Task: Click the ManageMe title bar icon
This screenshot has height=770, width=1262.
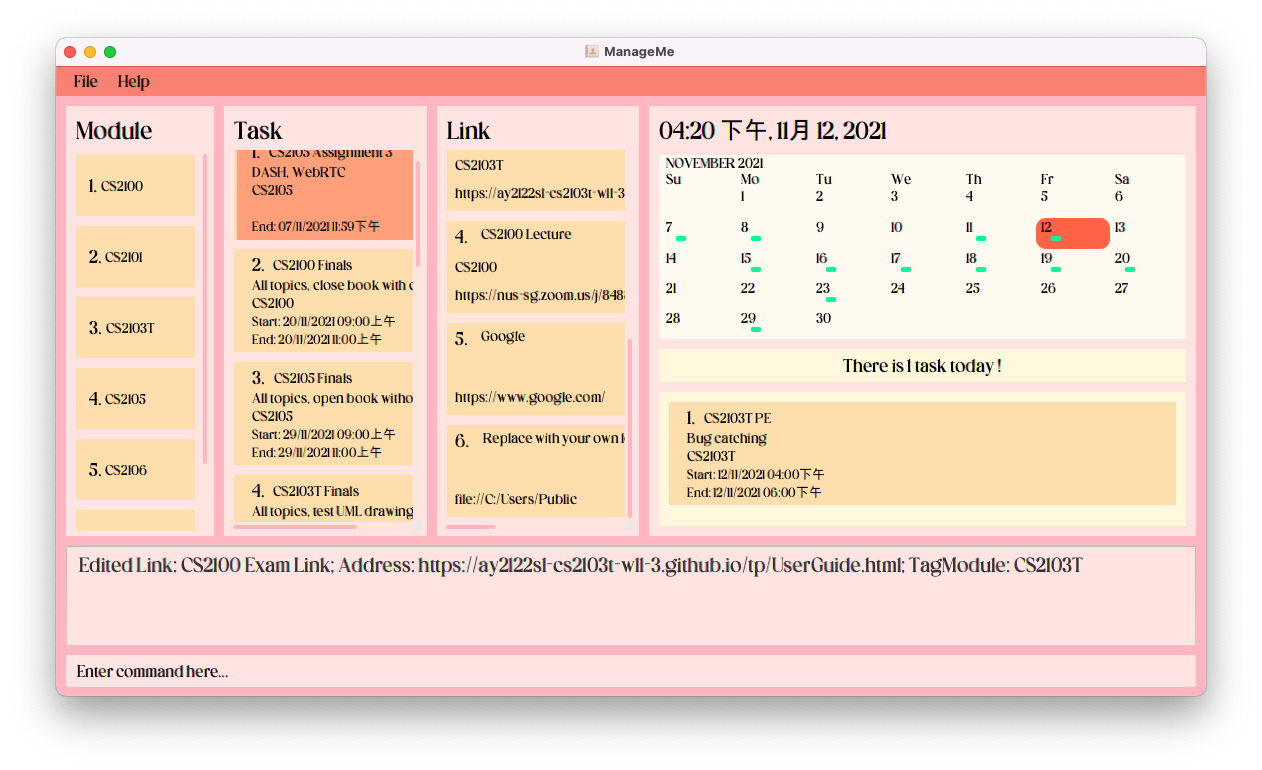Action: point(592,51)
